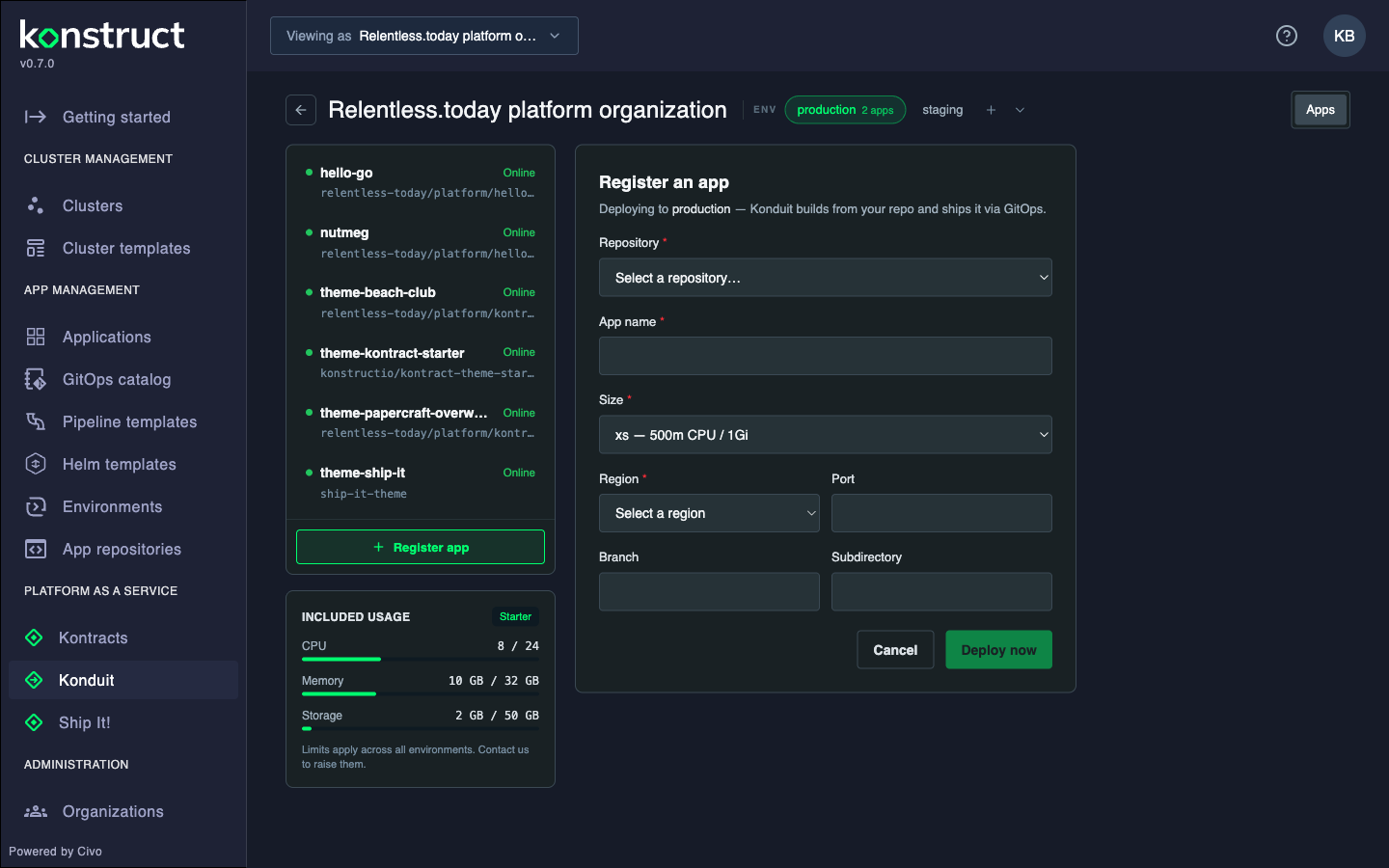This screenshot has width=1389, height=868.
Task: Open the Select a repository dropdown
Action: pos(826,278)
